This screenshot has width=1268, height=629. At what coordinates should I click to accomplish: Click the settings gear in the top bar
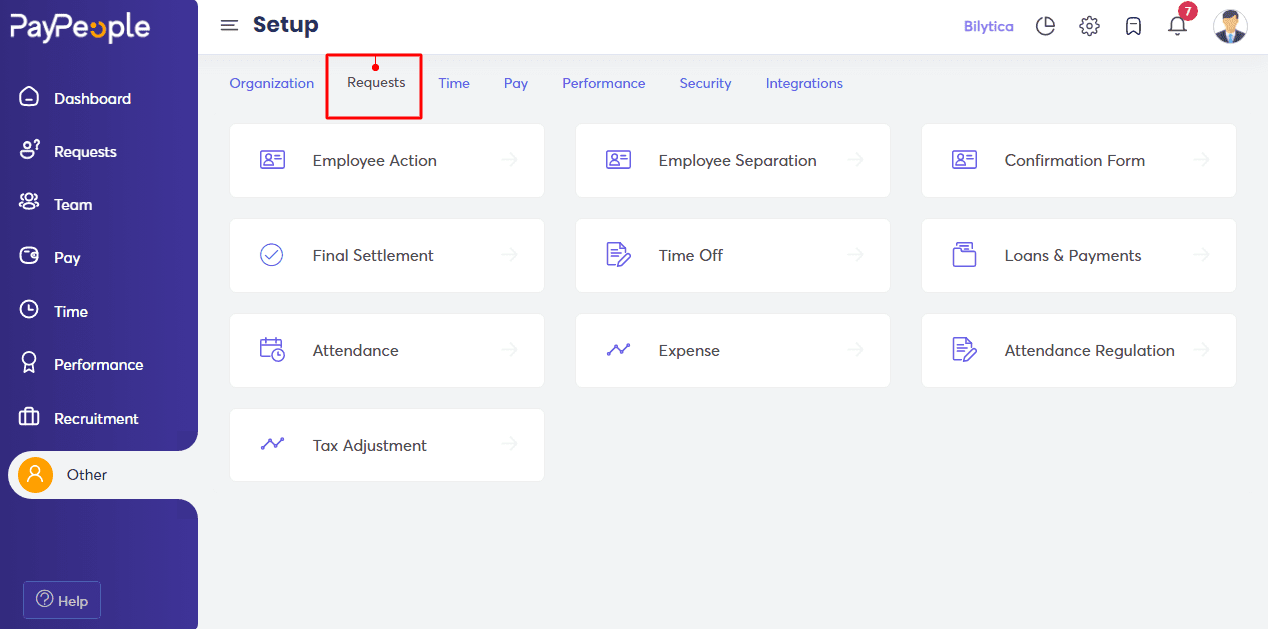pos(1089,26)
